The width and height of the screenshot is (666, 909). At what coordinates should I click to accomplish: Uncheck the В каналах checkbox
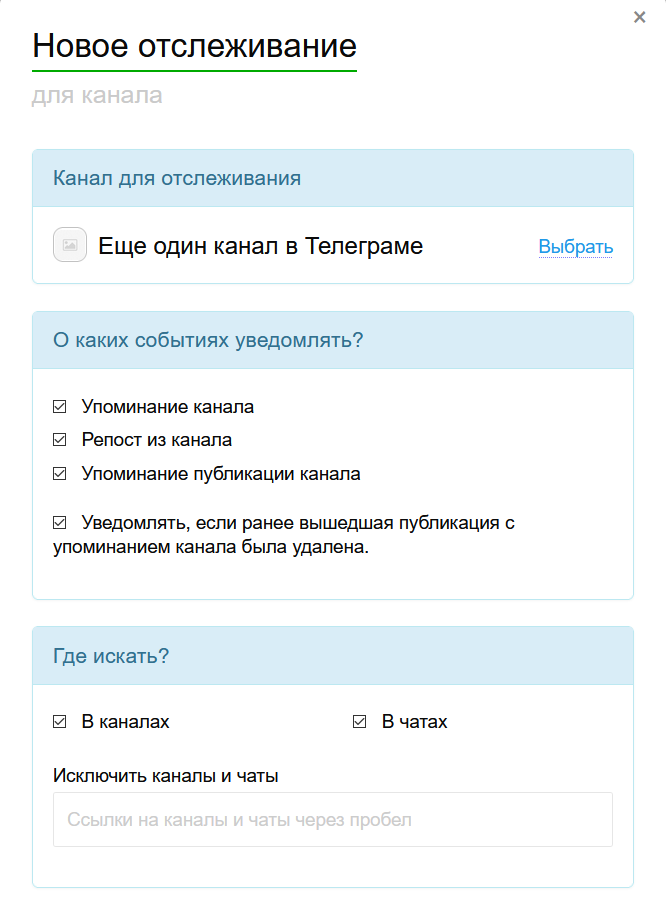click(60, 721)
